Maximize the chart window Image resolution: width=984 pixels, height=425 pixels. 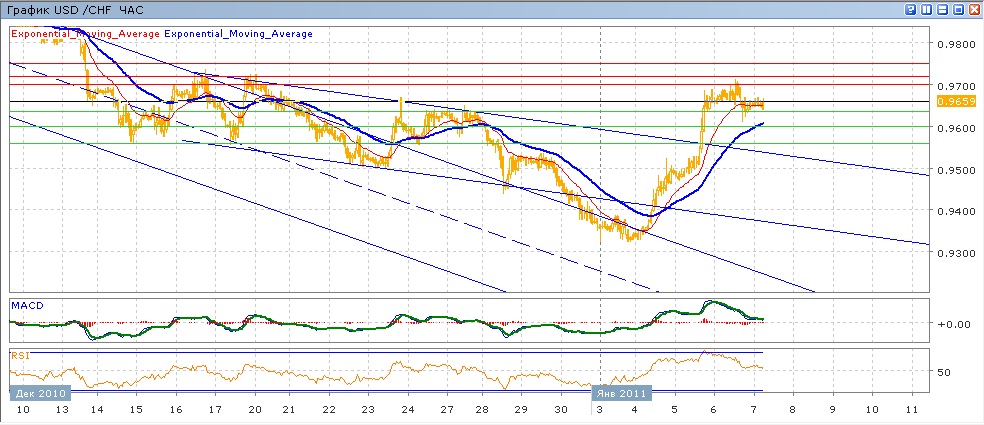pyautogui.click(x=958, y=9)
